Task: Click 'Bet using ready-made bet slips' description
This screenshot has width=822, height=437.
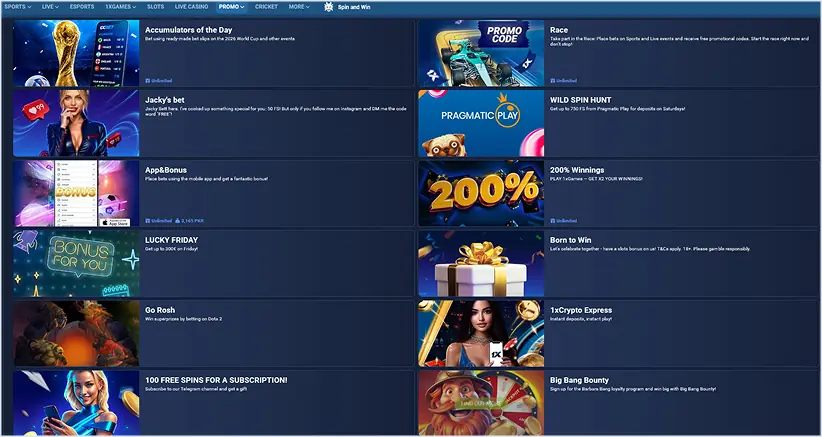Action: [220, 39]
